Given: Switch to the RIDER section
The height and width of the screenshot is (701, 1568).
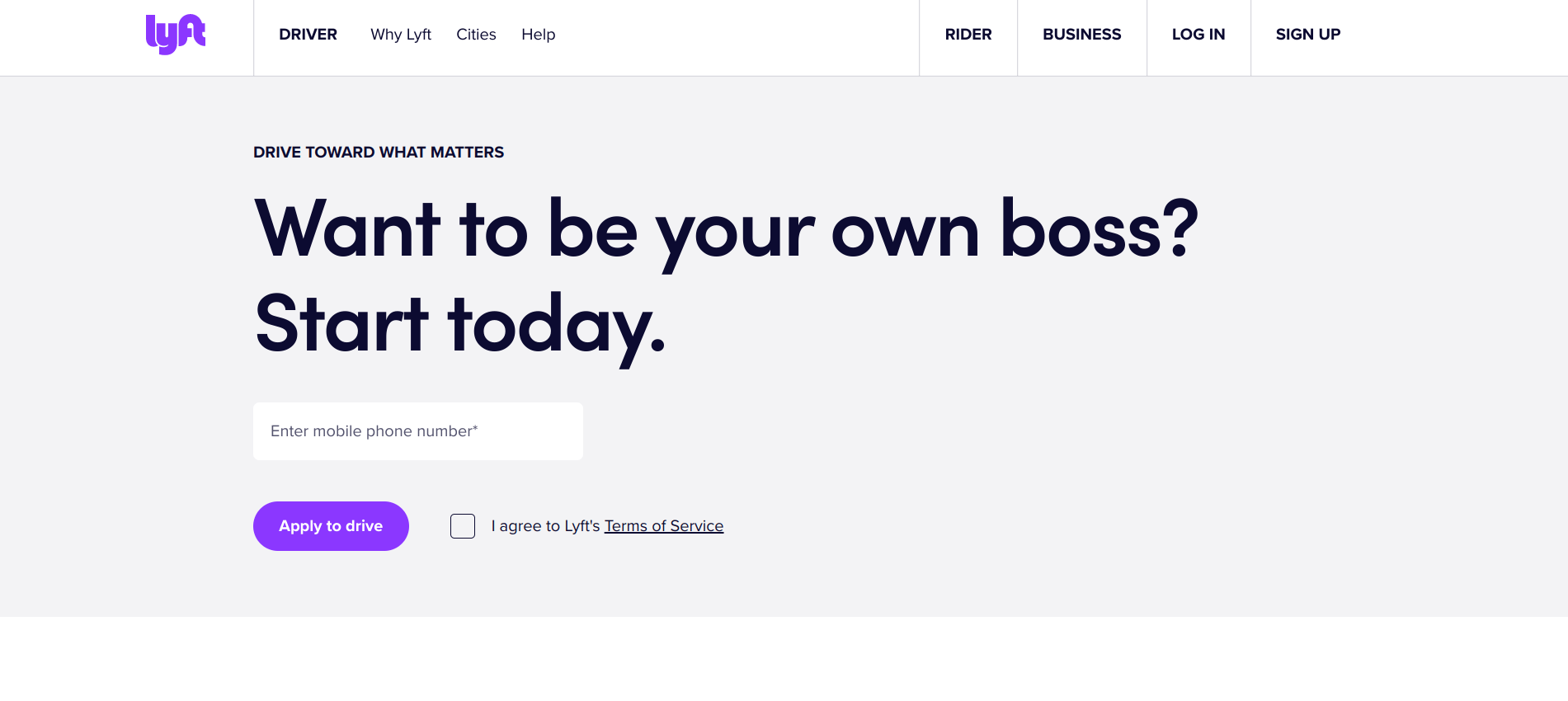Looking at the screenshot, I should pyautogui.click(x=968, y=35).
